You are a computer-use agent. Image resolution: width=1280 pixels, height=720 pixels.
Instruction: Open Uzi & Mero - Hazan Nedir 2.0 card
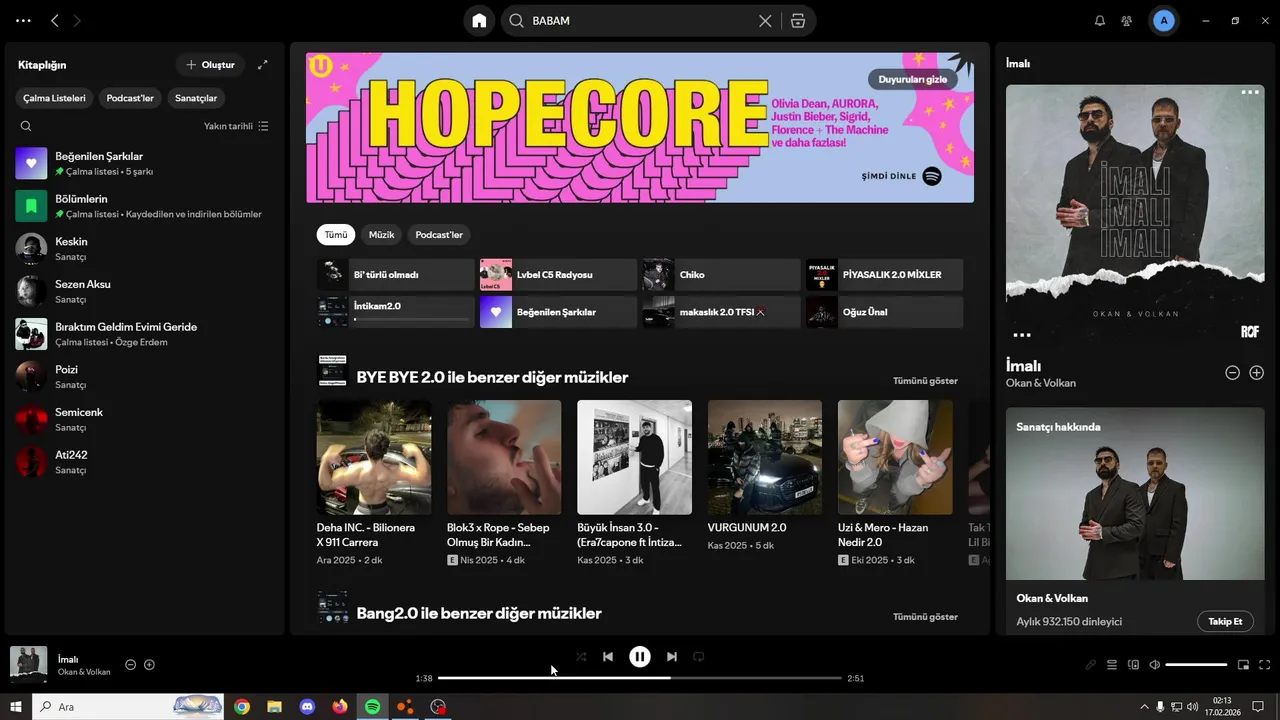tap(895, 484)
